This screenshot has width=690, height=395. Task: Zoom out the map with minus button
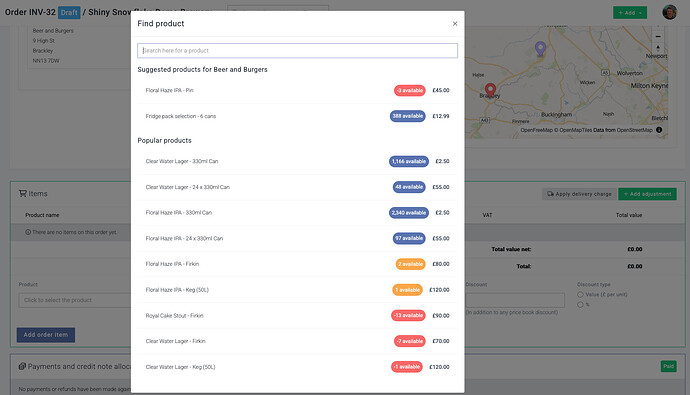(658, 37)
